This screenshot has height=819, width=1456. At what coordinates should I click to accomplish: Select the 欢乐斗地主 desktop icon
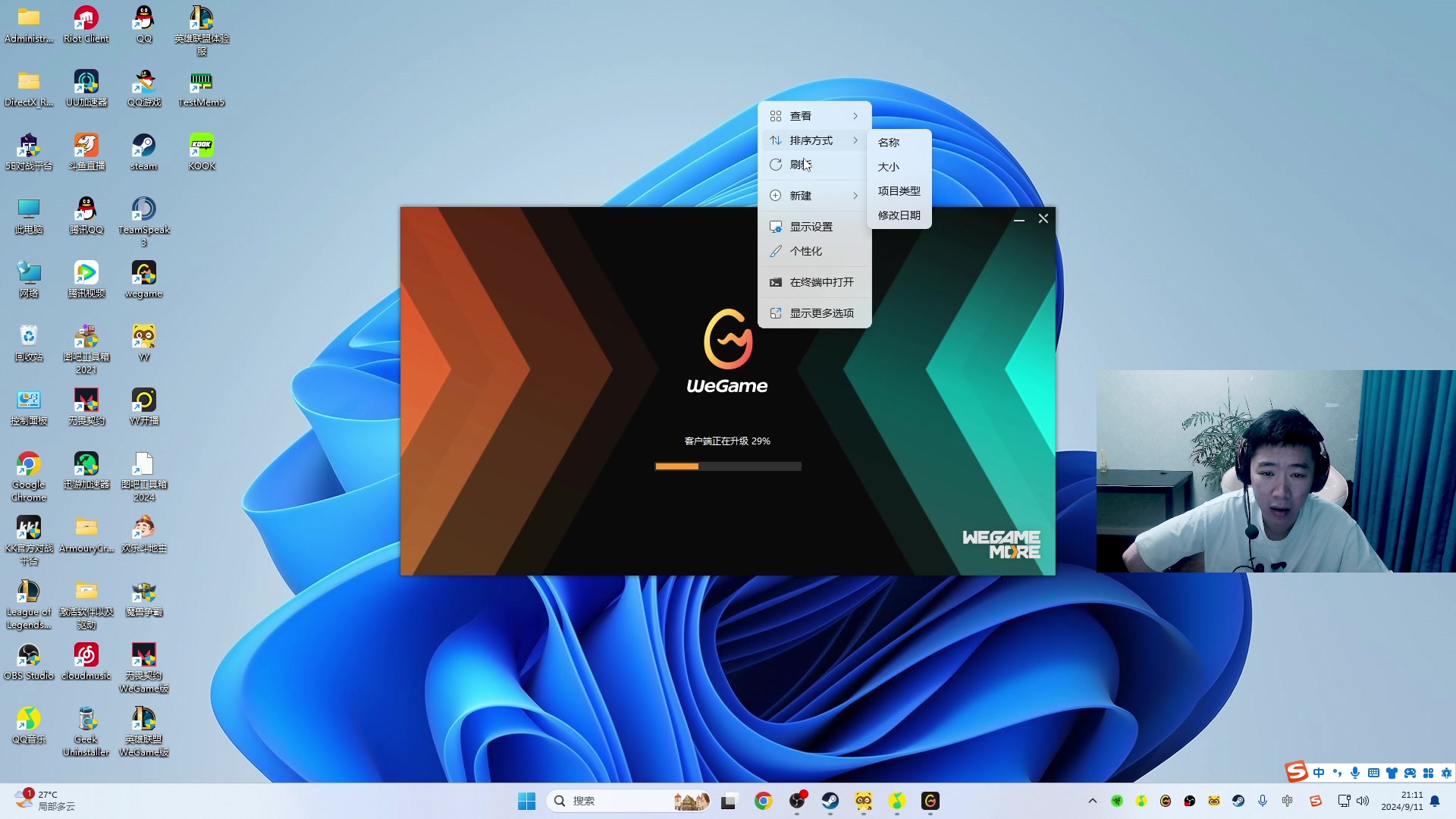(143, 534)
